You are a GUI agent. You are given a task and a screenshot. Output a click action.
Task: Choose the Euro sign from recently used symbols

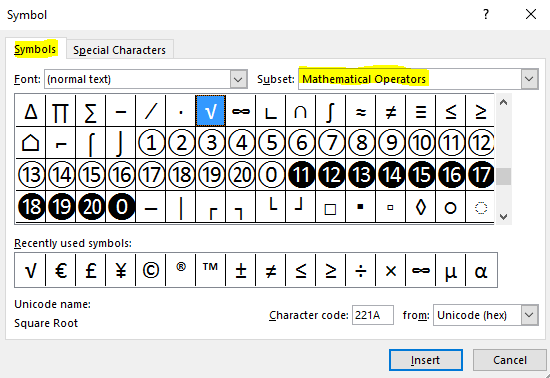(61, 270)
